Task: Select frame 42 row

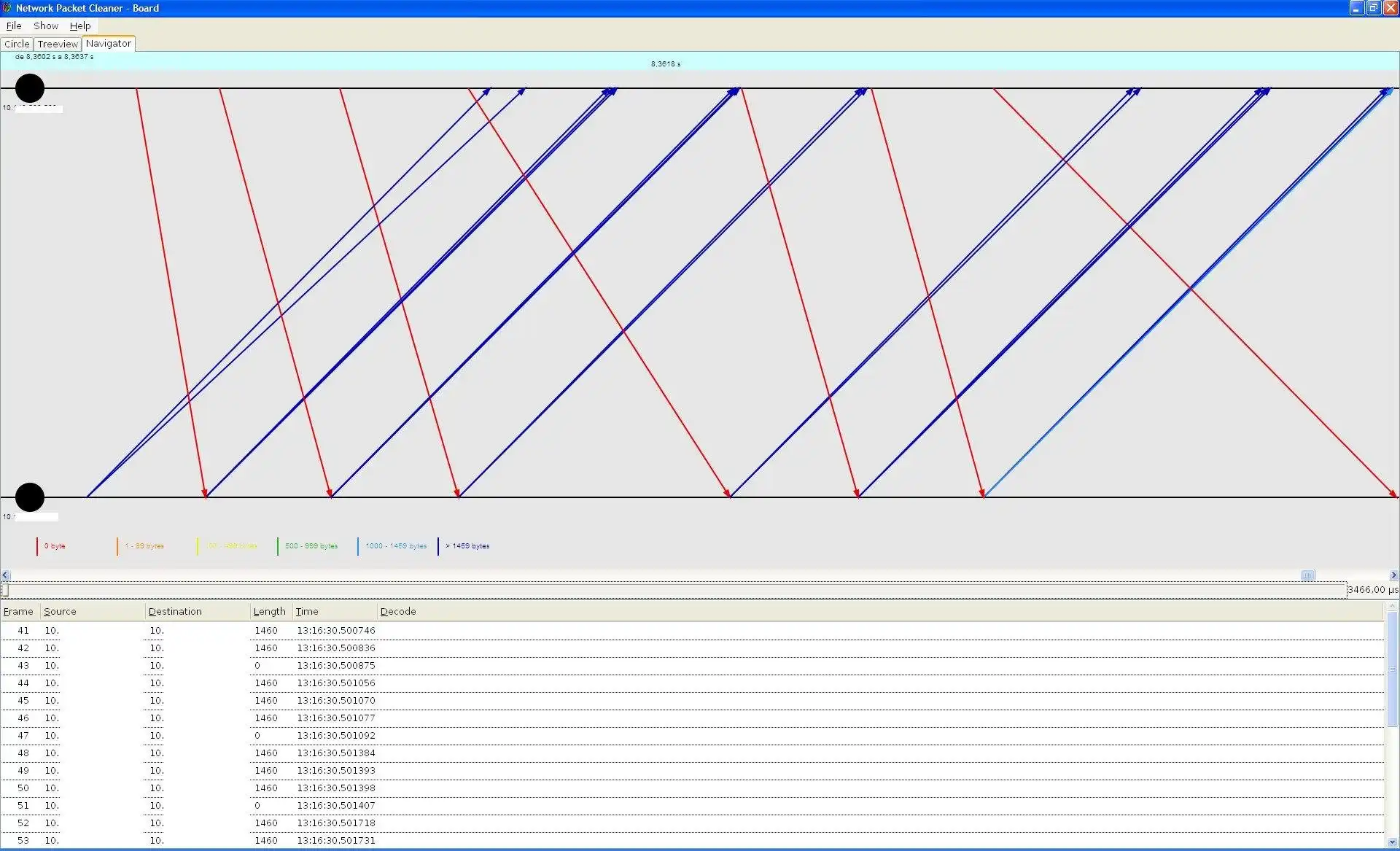Action: click(692, 648)
